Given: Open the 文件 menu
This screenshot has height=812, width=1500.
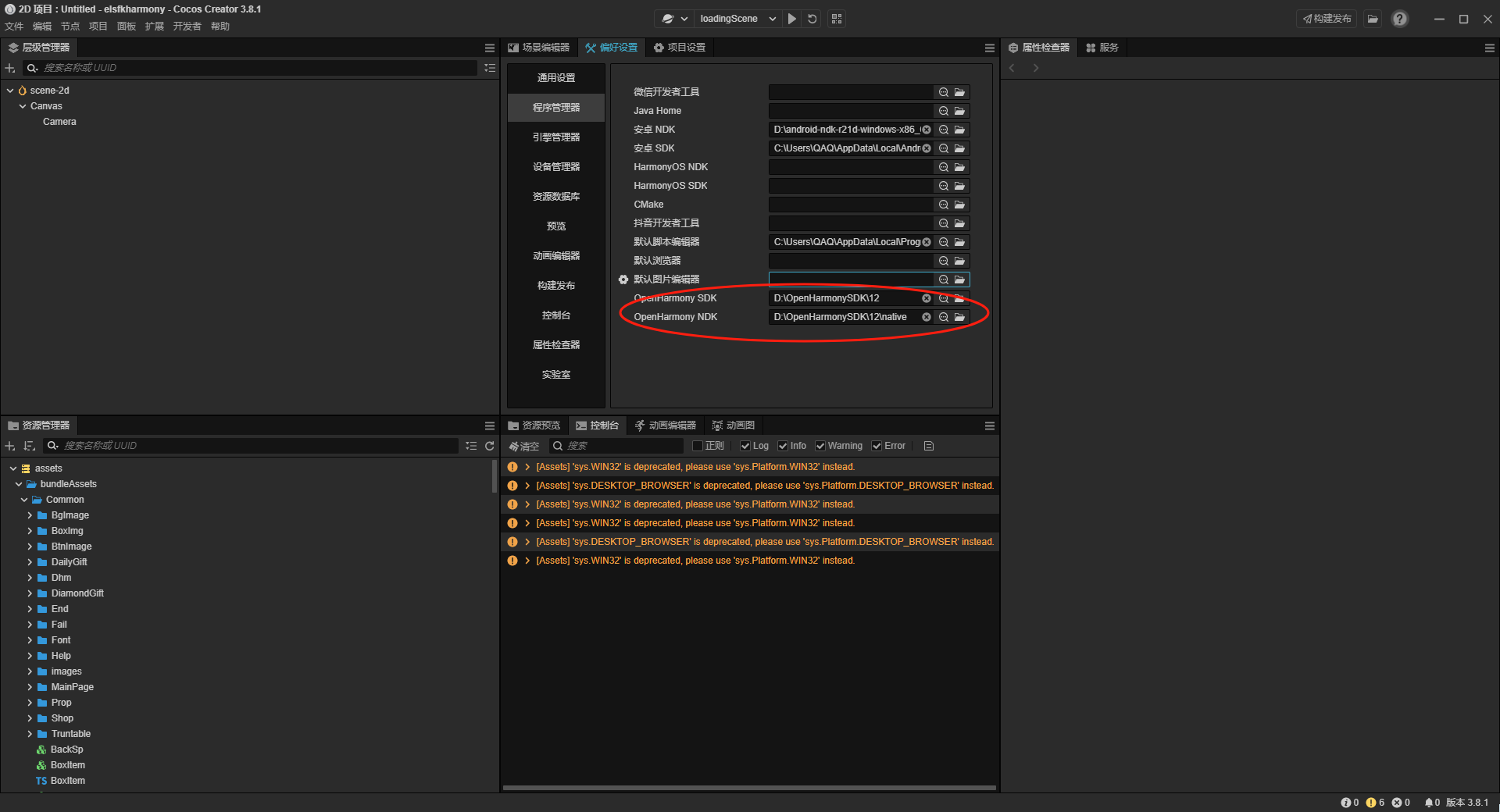Looking at the screenshot, I should (x=14, y=27).
